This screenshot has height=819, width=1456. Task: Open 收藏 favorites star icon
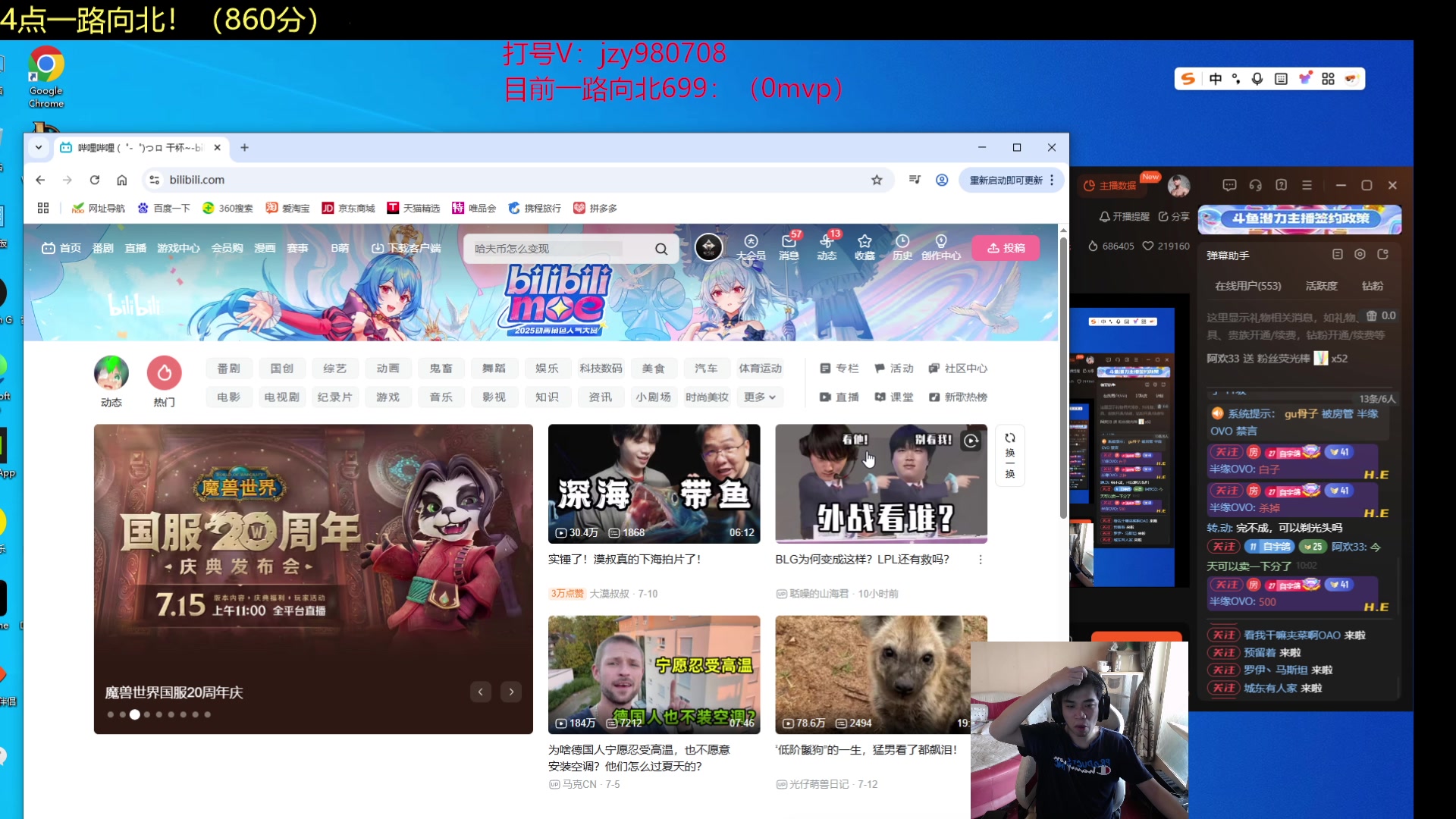tap(864, 247)
